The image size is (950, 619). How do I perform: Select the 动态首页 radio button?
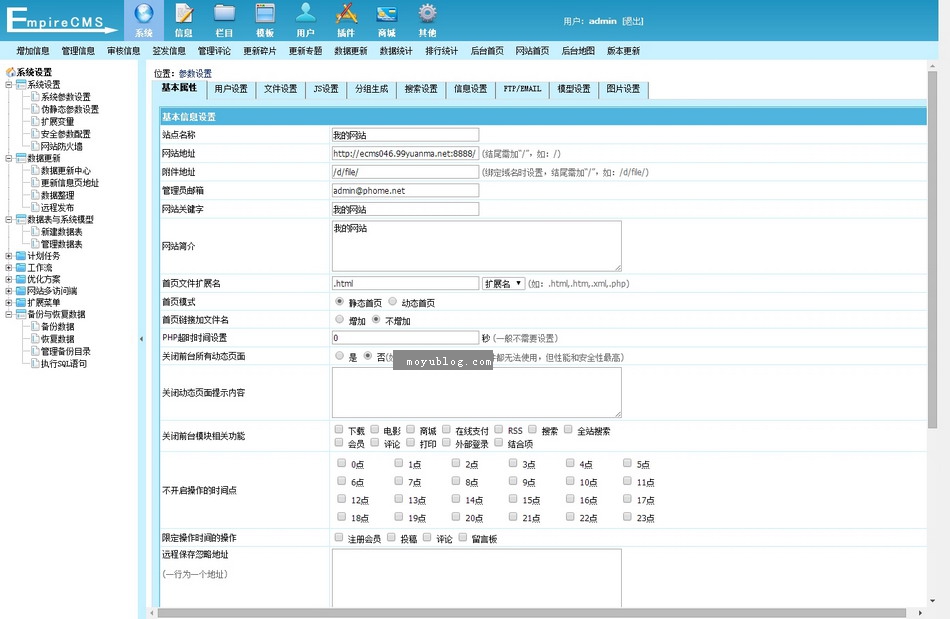coord(393,302)
